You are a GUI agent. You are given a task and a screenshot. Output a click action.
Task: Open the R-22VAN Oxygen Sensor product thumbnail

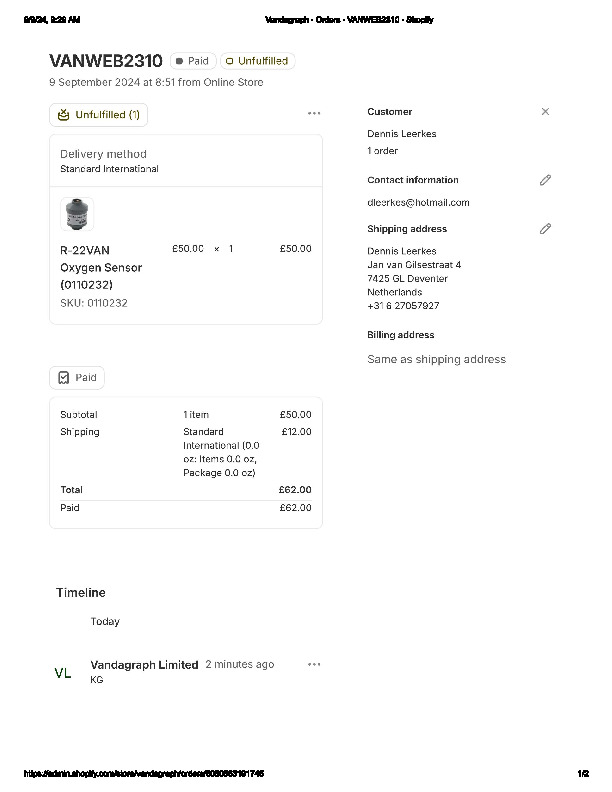coord(77,214)
